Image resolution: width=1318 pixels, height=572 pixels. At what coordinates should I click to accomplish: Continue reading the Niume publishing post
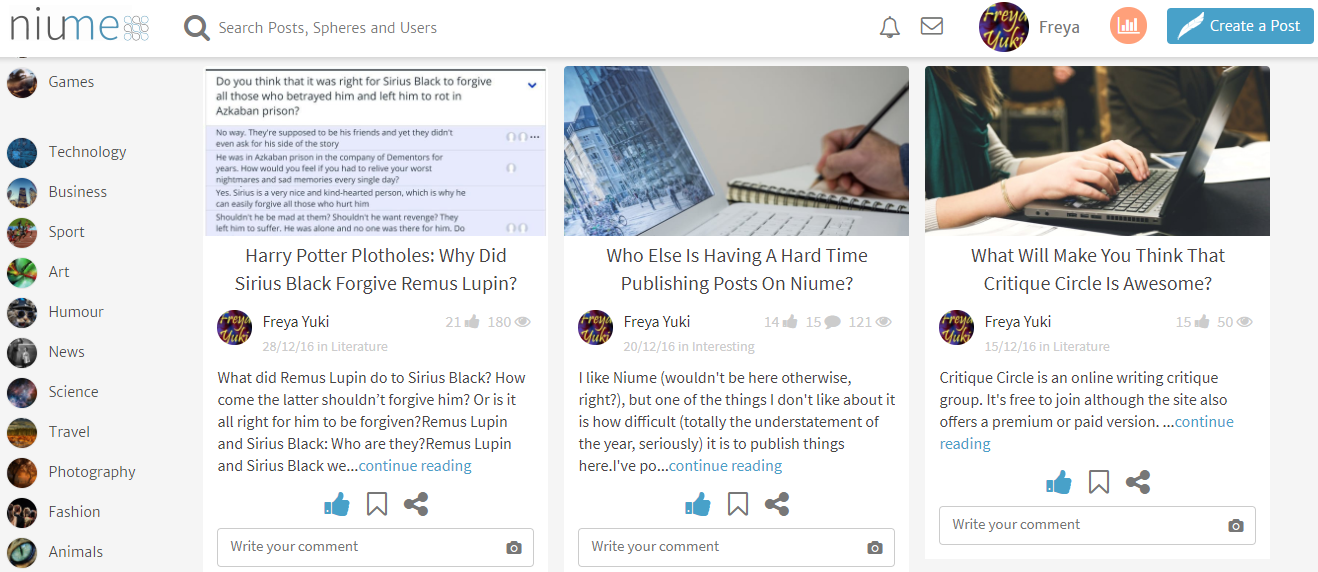tap(726, 466)
